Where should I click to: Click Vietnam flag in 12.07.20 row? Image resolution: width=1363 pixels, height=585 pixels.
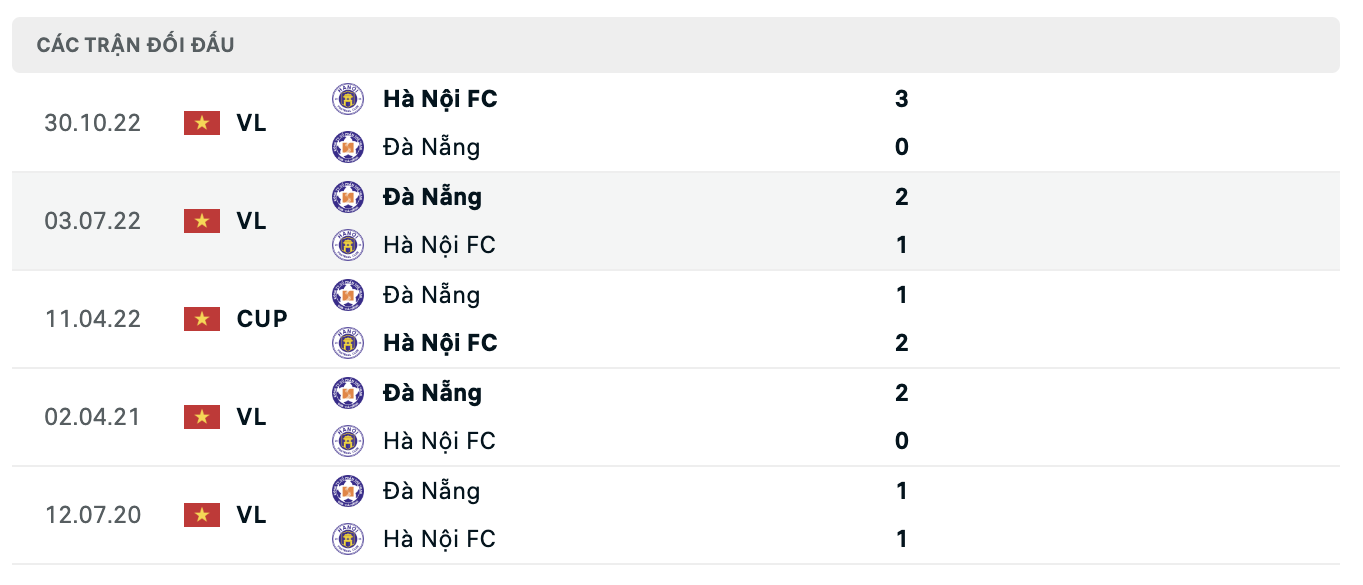(x=202, y=515)
